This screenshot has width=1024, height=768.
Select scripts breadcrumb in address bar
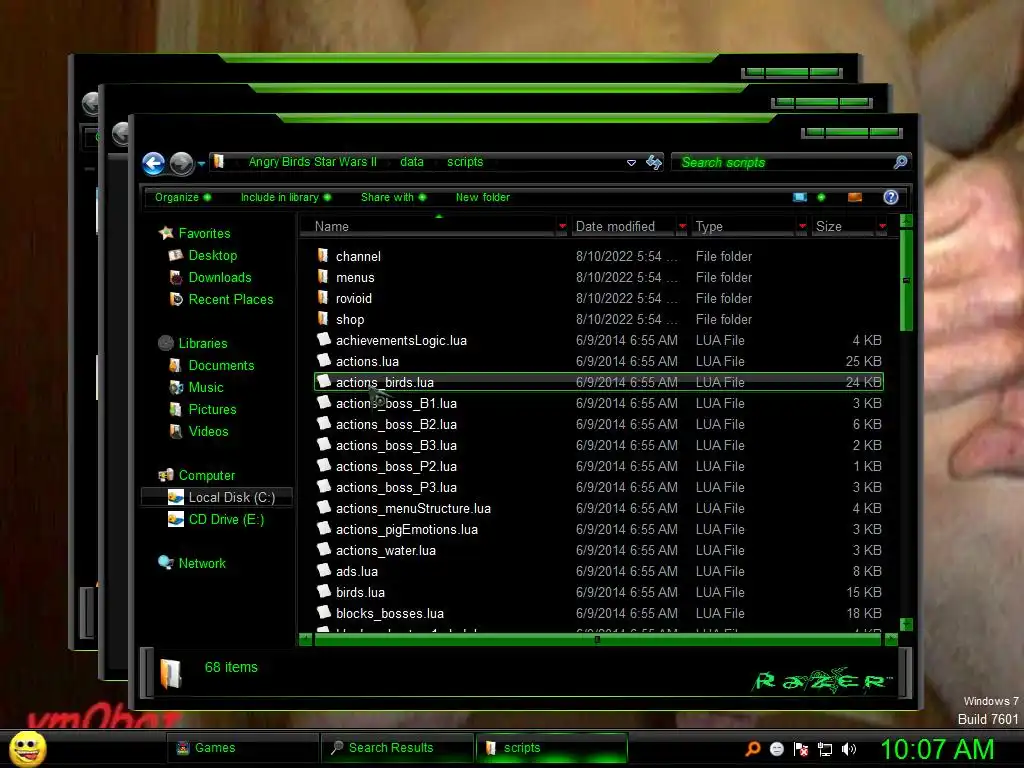coord(465,162)
